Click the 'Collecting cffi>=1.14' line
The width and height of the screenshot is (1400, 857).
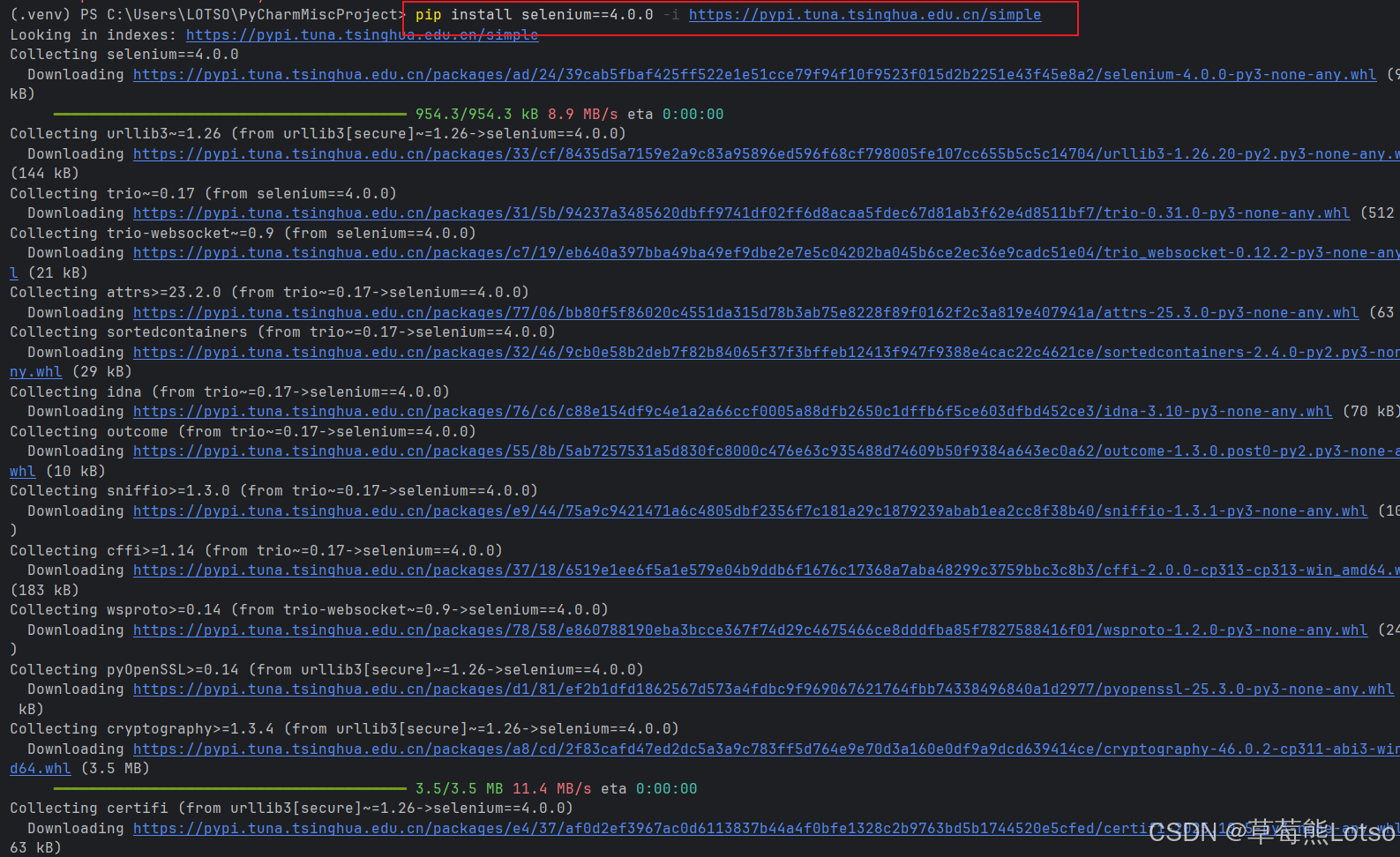click(x=256, y=551)
